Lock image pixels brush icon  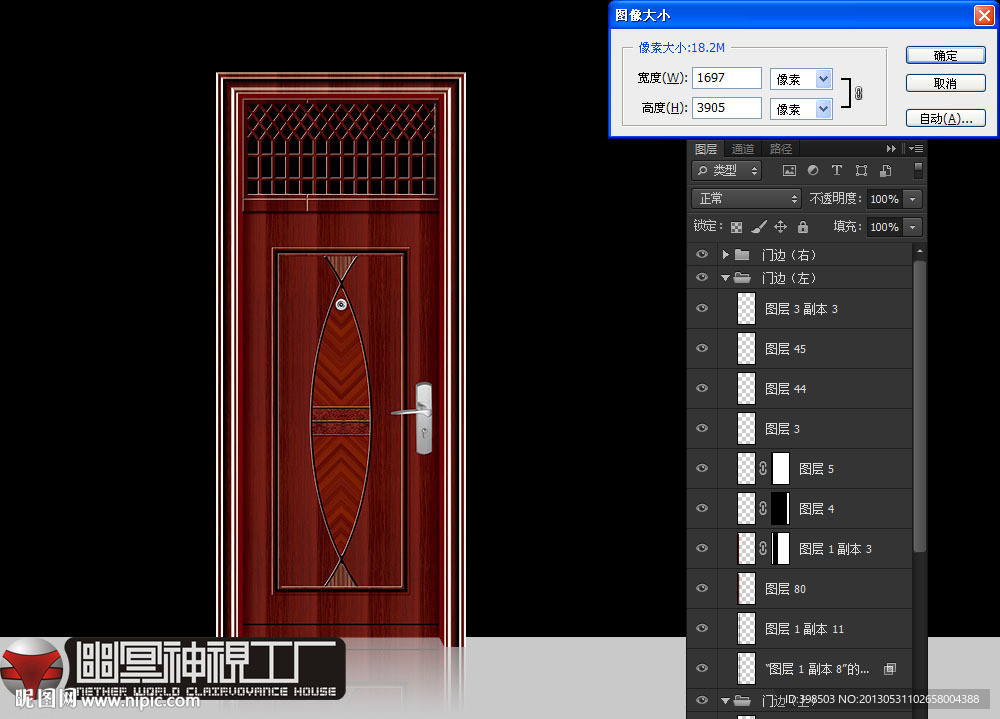point(759,226)
